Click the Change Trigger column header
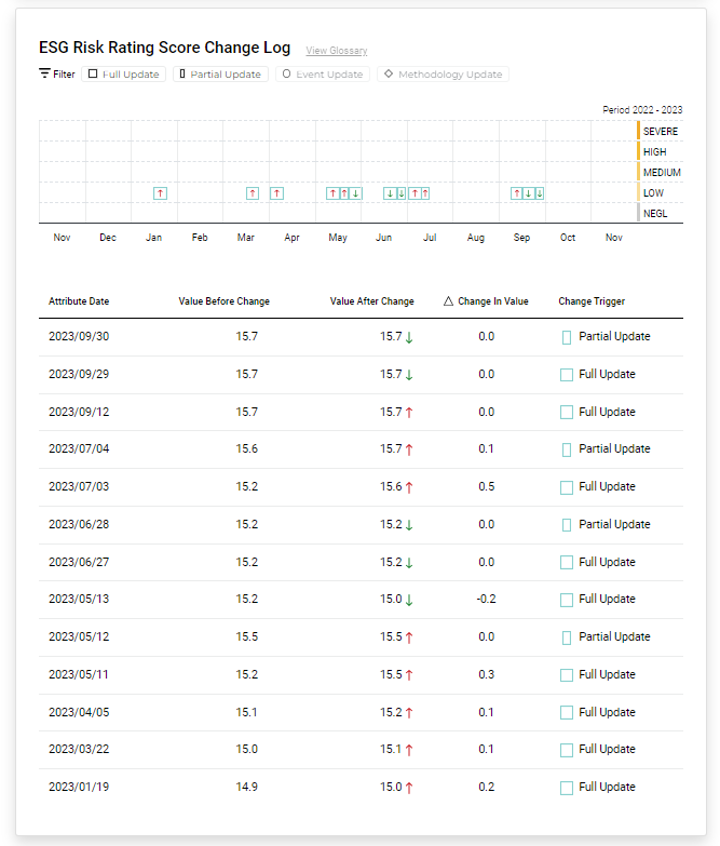 592,301
